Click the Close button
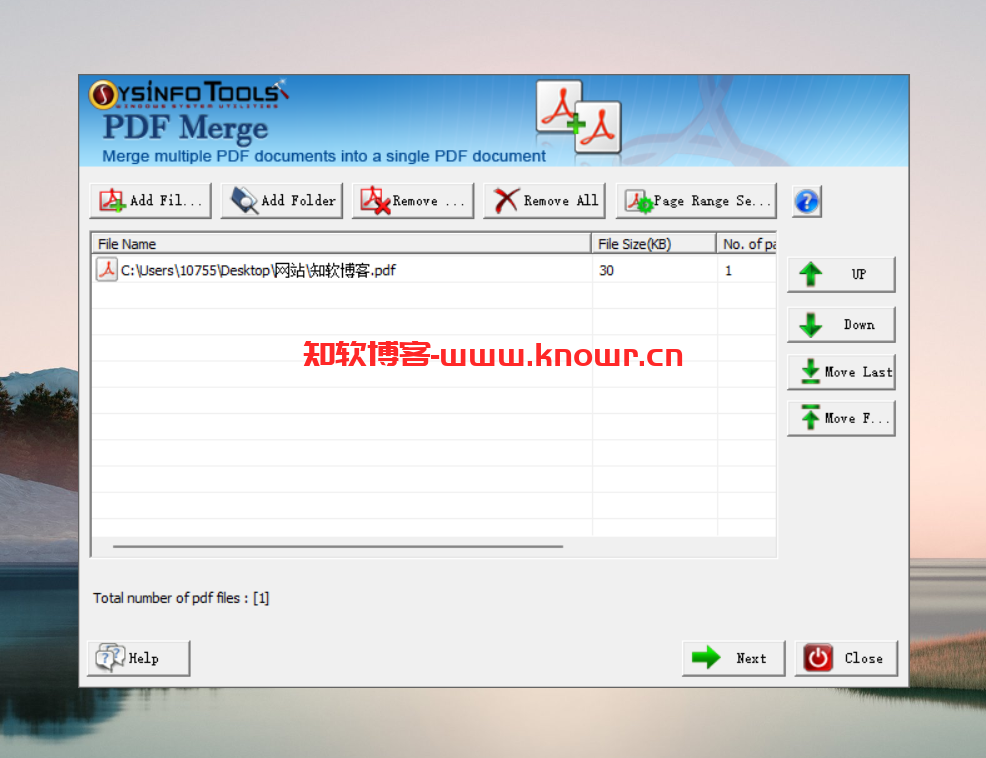 [x=846, y=659]
